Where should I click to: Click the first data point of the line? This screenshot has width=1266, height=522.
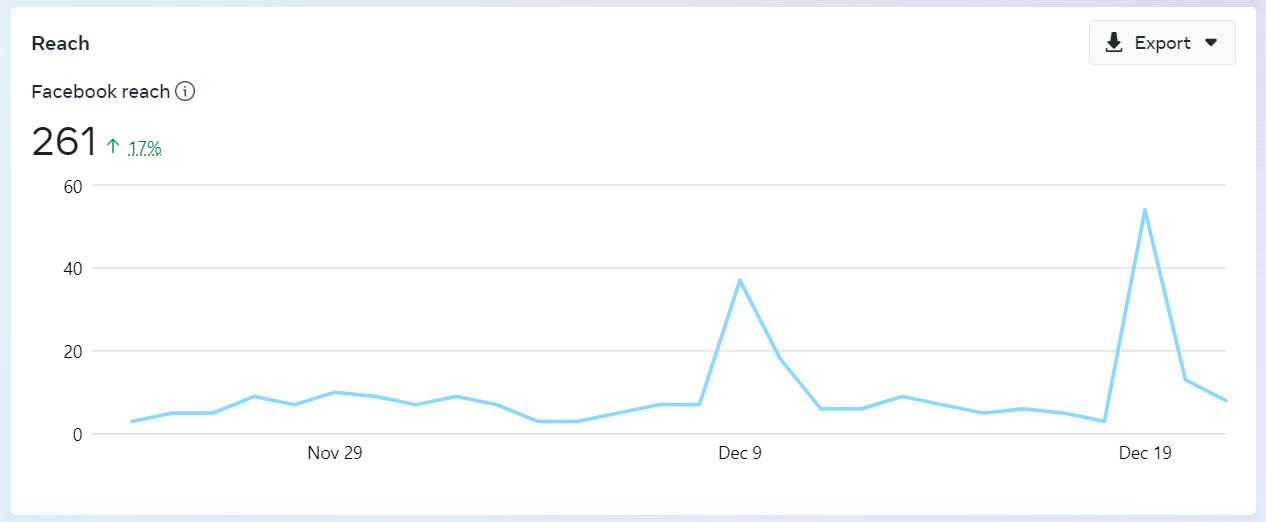132,421
